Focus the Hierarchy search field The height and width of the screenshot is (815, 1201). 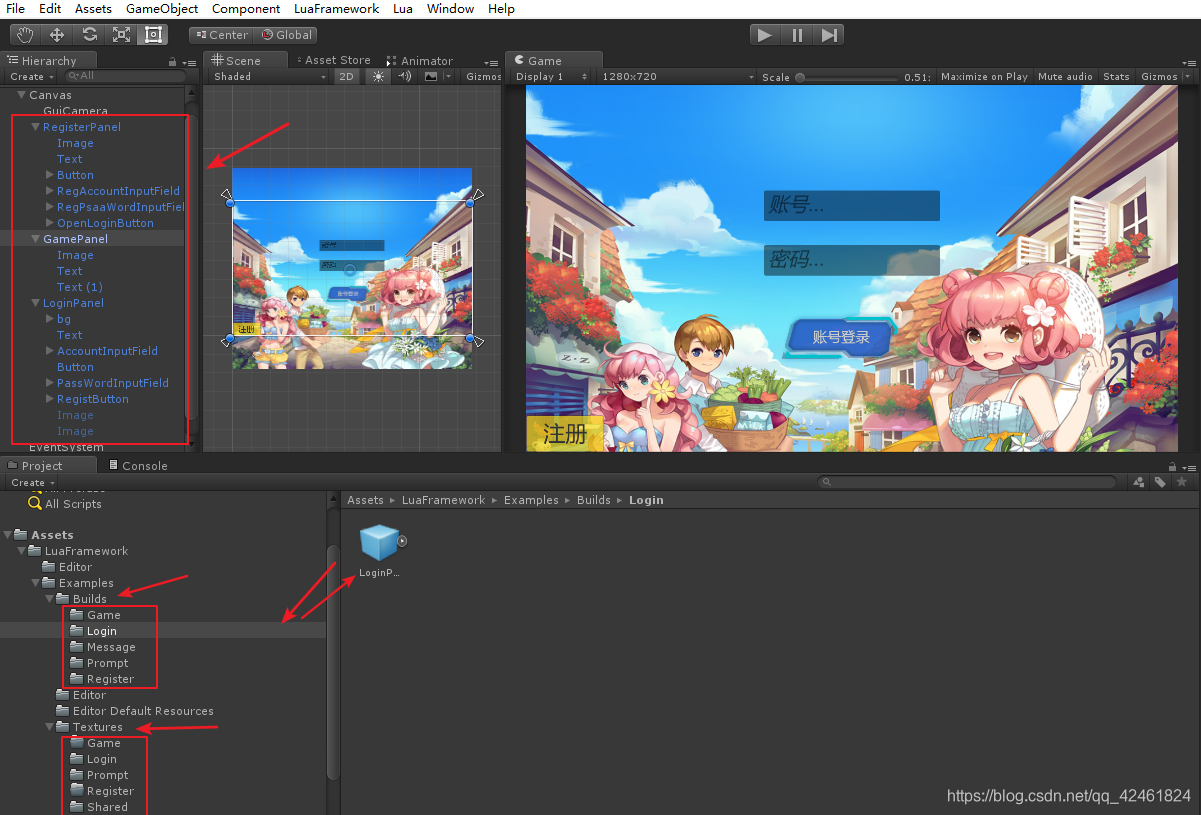126,76
